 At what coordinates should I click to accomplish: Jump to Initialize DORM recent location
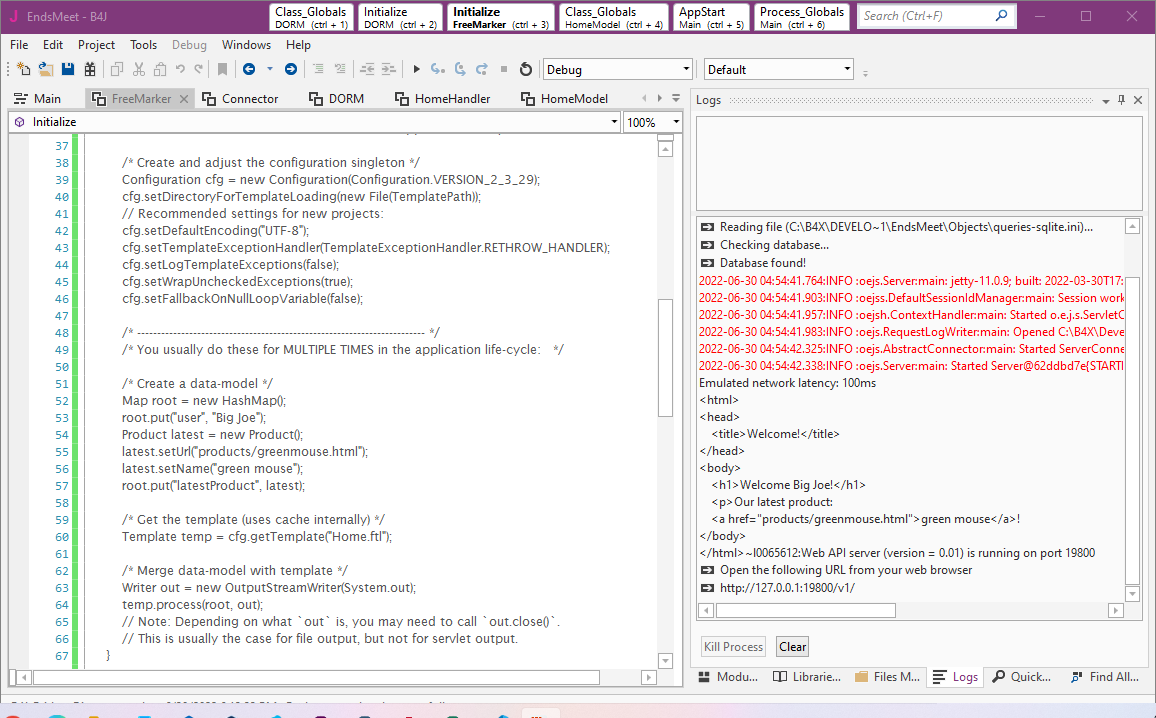[401, 18]
